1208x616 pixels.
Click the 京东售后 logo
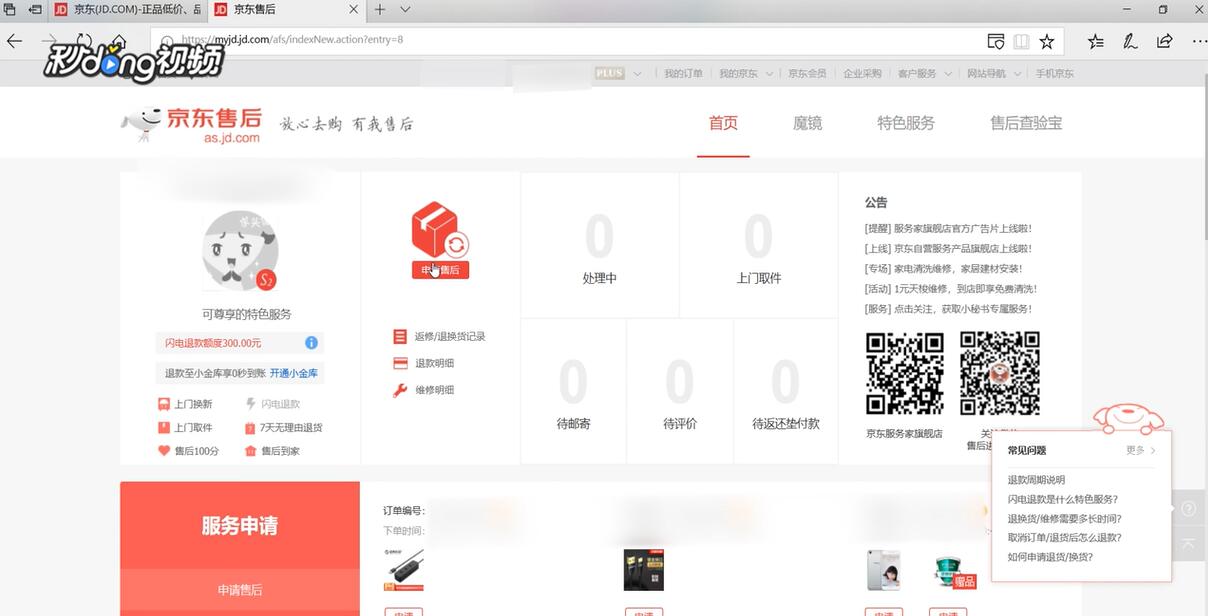[191, 125]
